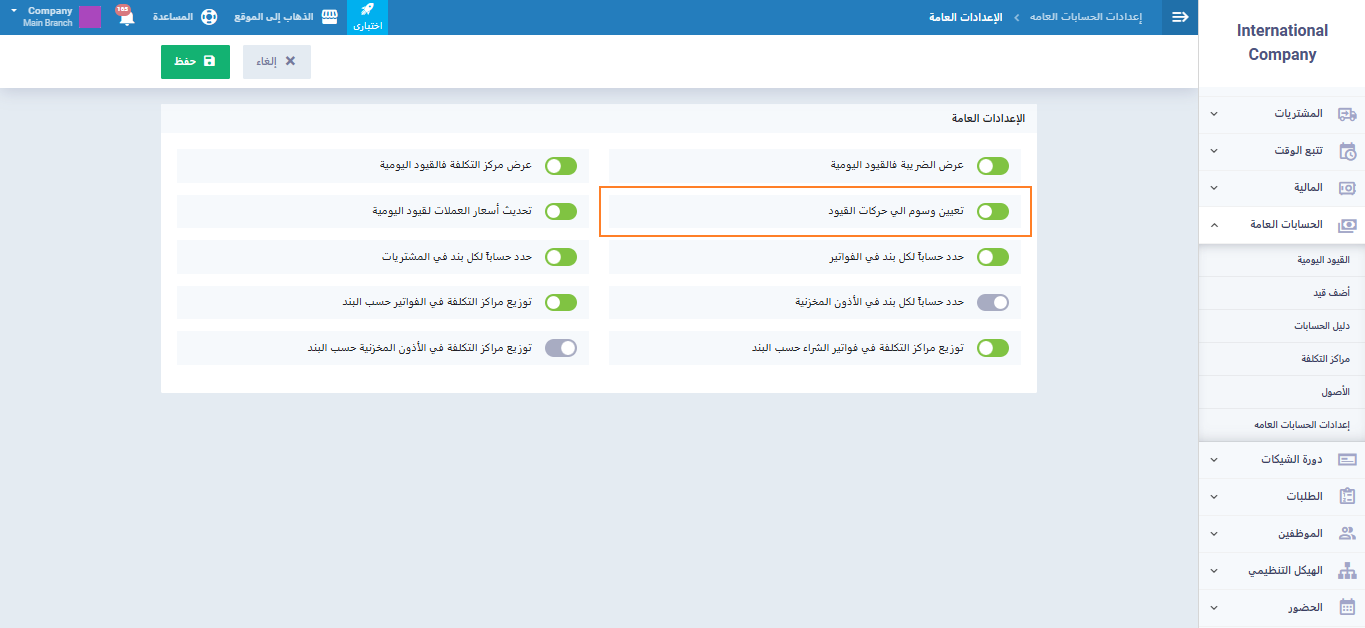The image size is (1365, 628).
Task: Click إعدادات الحسابات العامه breadcrumb link
Action: coord(1086,17)
